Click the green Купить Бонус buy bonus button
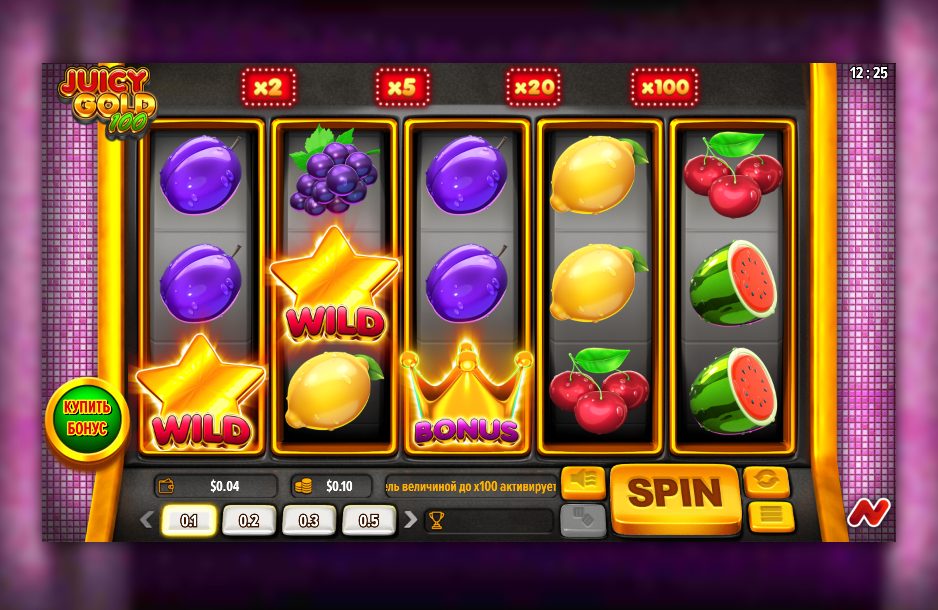 point(87,419)
